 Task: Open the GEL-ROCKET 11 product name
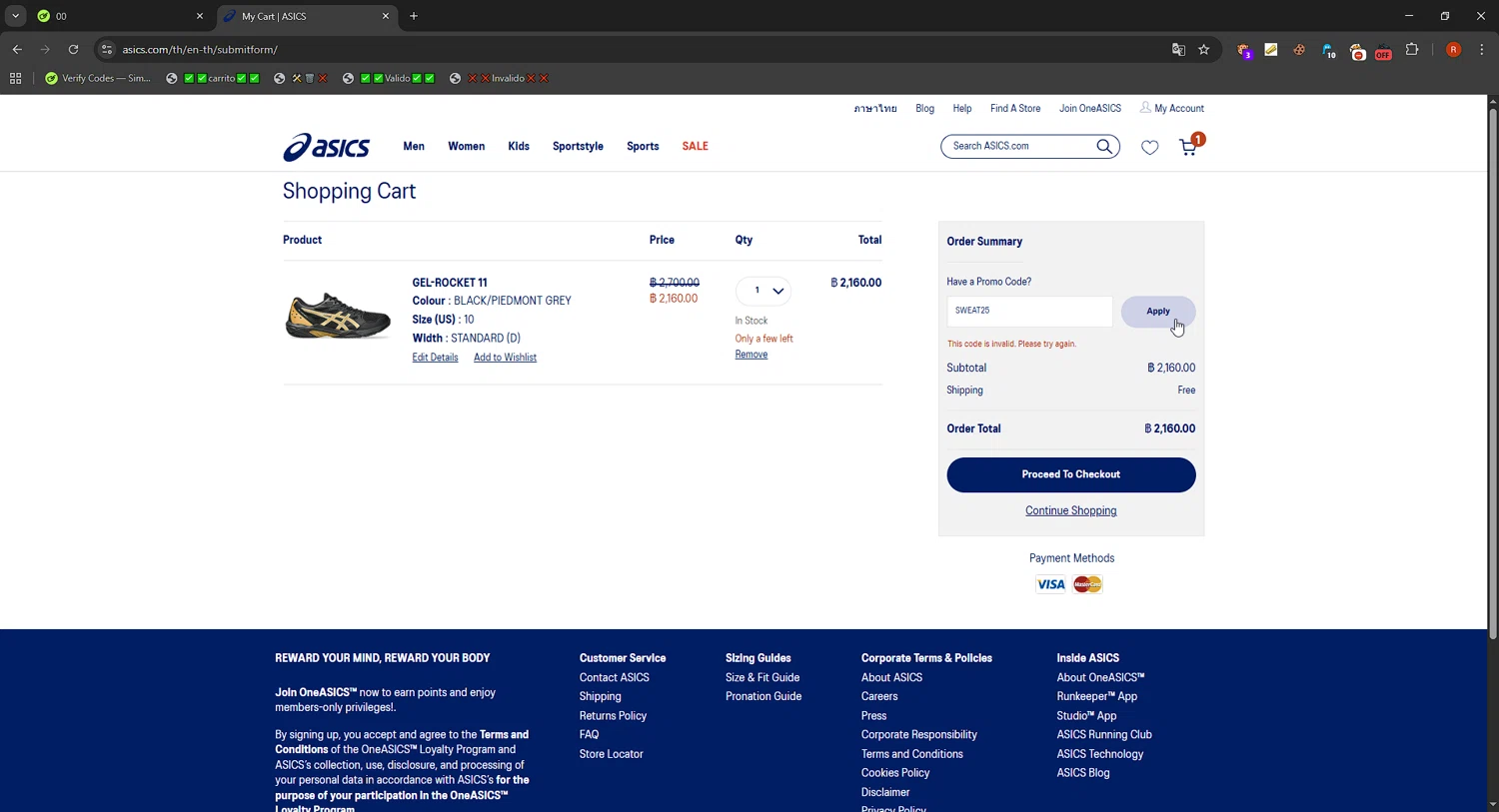tap(450, 283)
